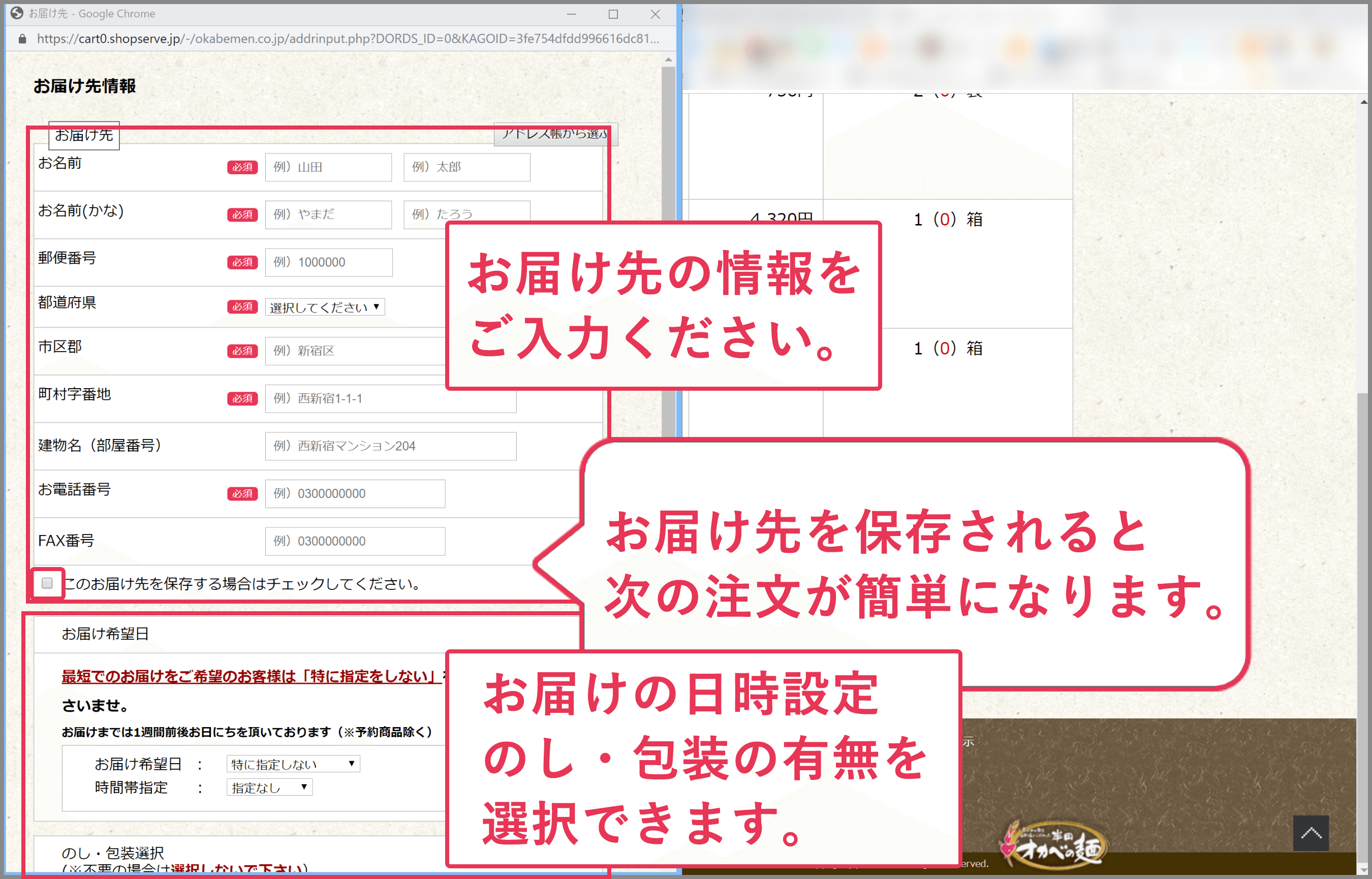The image size is (1372, 879).
Task: Open the お届け希望日 date dropdown
Action: click(293, 764)
